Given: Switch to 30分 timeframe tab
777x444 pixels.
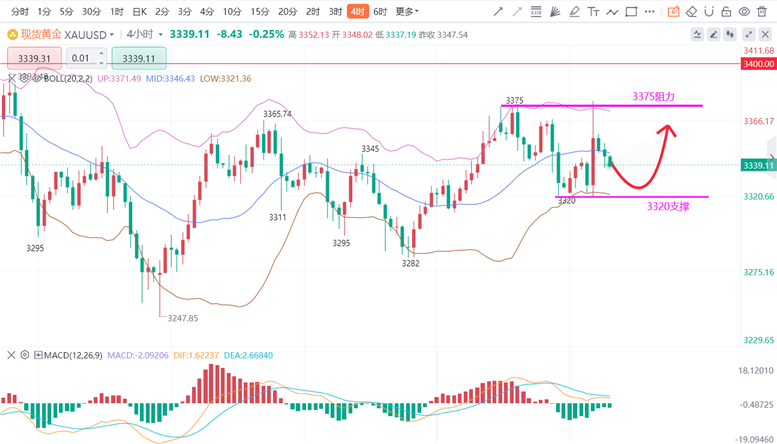Looking at the screenshot, I should coord(91,11).
